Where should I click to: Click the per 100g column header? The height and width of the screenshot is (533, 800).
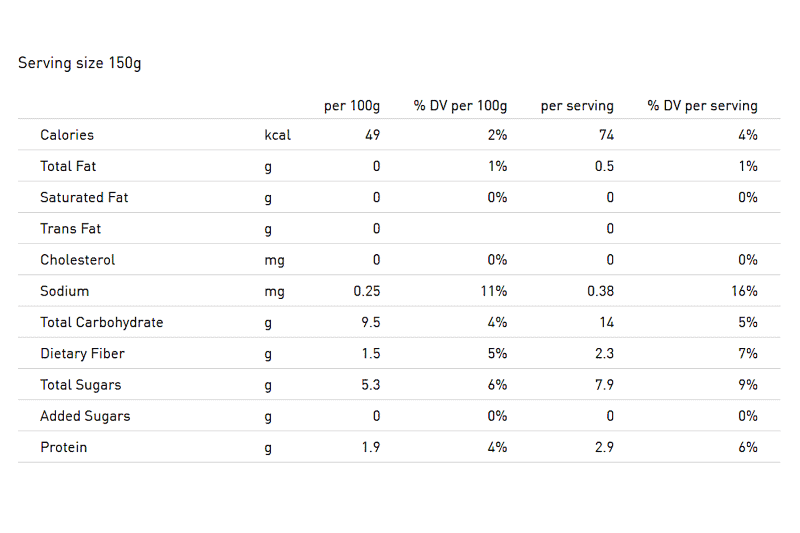pyautogui.click(x=352, y=105)
